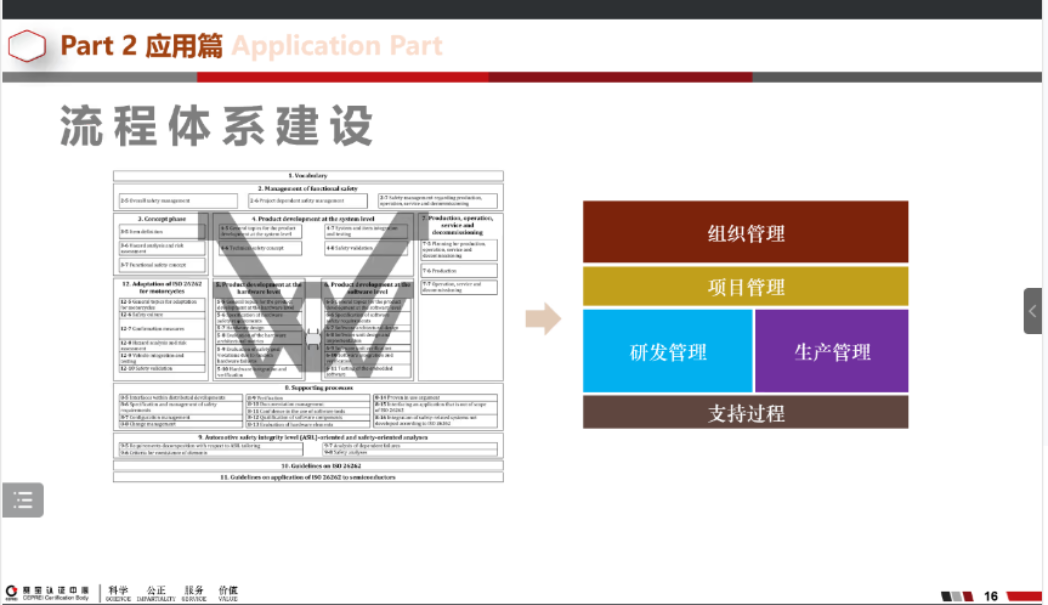The height and width of the screenshot is (605, 1048).
Task: Click the CEPREI Certification Body logo
Action: tap(47, 592)
